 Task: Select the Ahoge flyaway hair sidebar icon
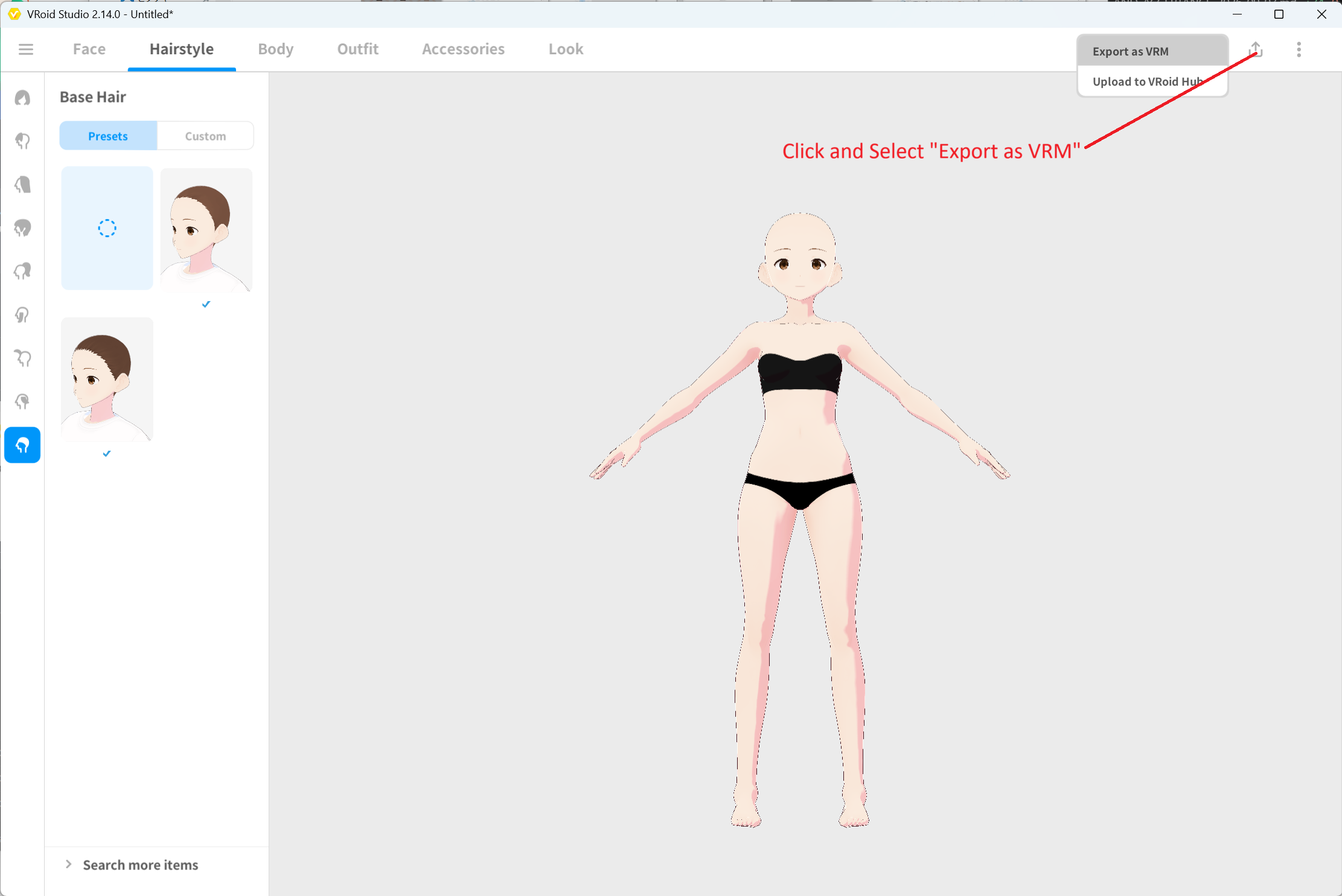22,358
